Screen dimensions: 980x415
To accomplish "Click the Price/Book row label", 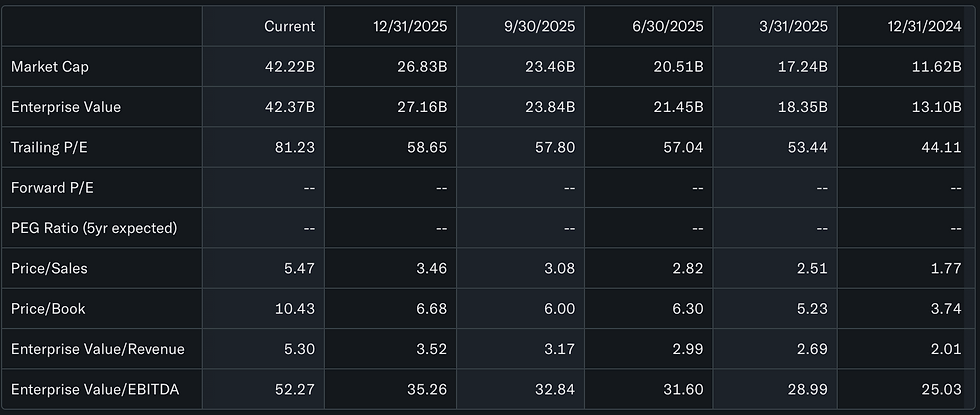I will 46,308.
